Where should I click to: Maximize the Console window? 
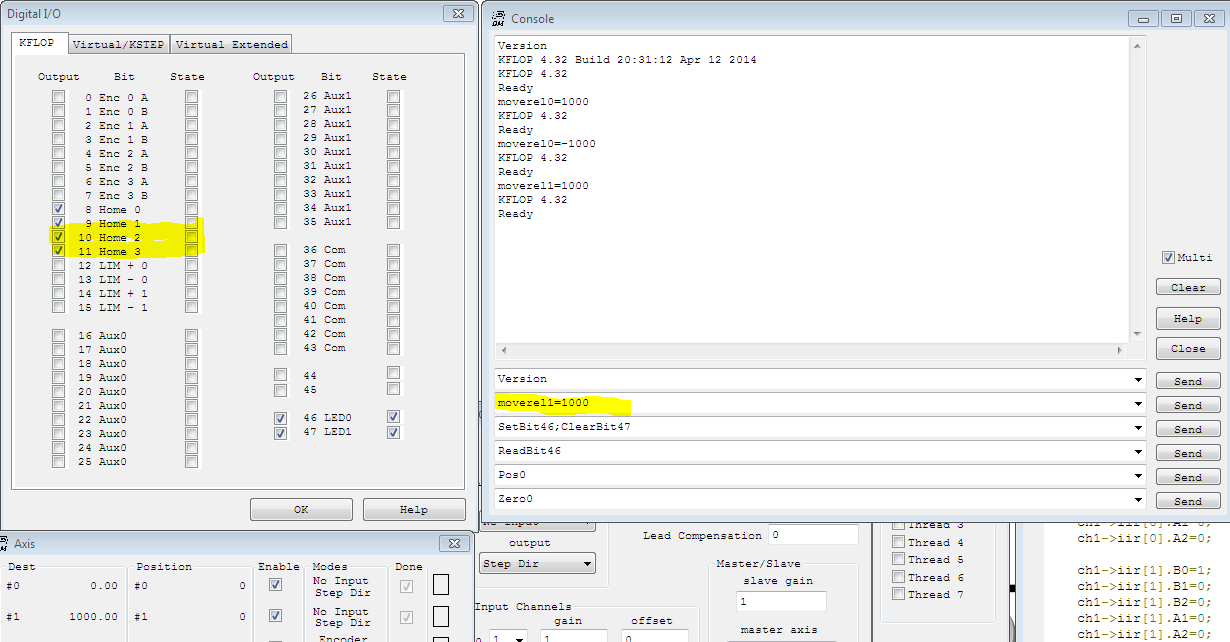pos(1176,18)
